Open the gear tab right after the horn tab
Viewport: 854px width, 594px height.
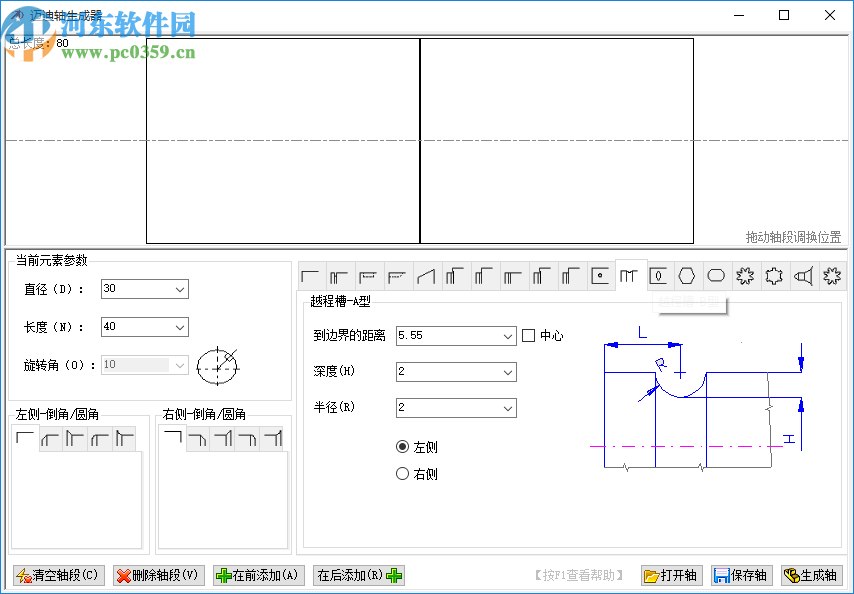coord(832,277)
